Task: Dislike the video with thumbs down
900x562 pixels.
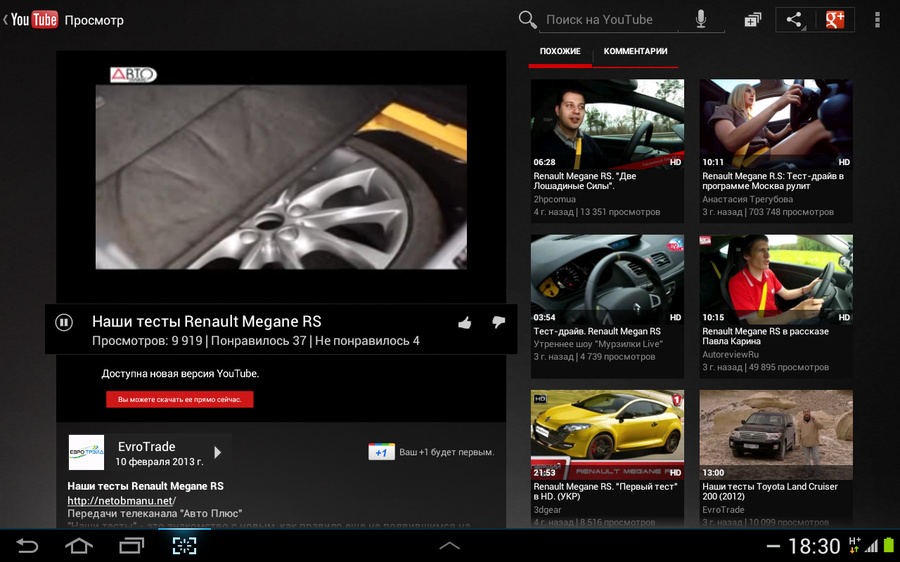Action: (x=498, y=323)
